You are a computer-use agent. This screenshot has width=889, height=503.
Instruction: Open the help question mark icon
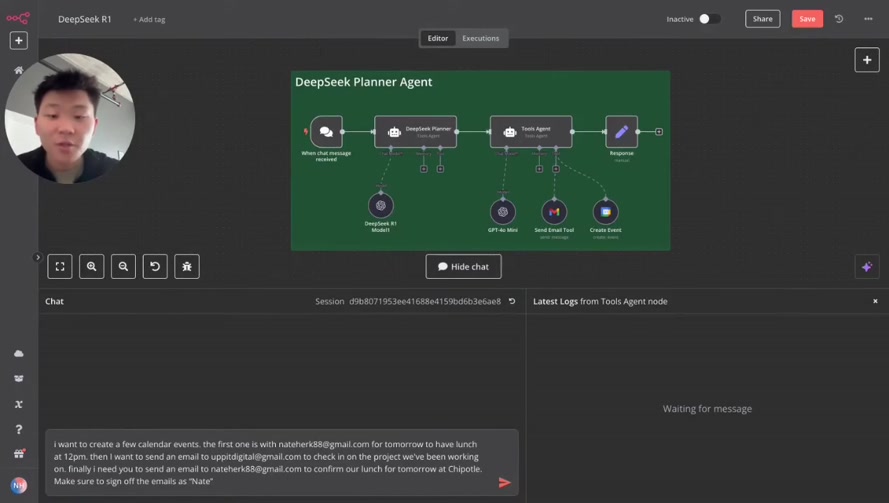19,429
